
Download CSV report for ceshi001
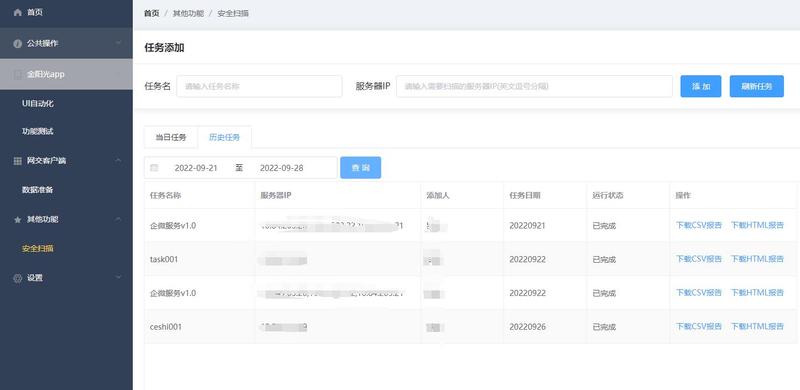[699, 326]
